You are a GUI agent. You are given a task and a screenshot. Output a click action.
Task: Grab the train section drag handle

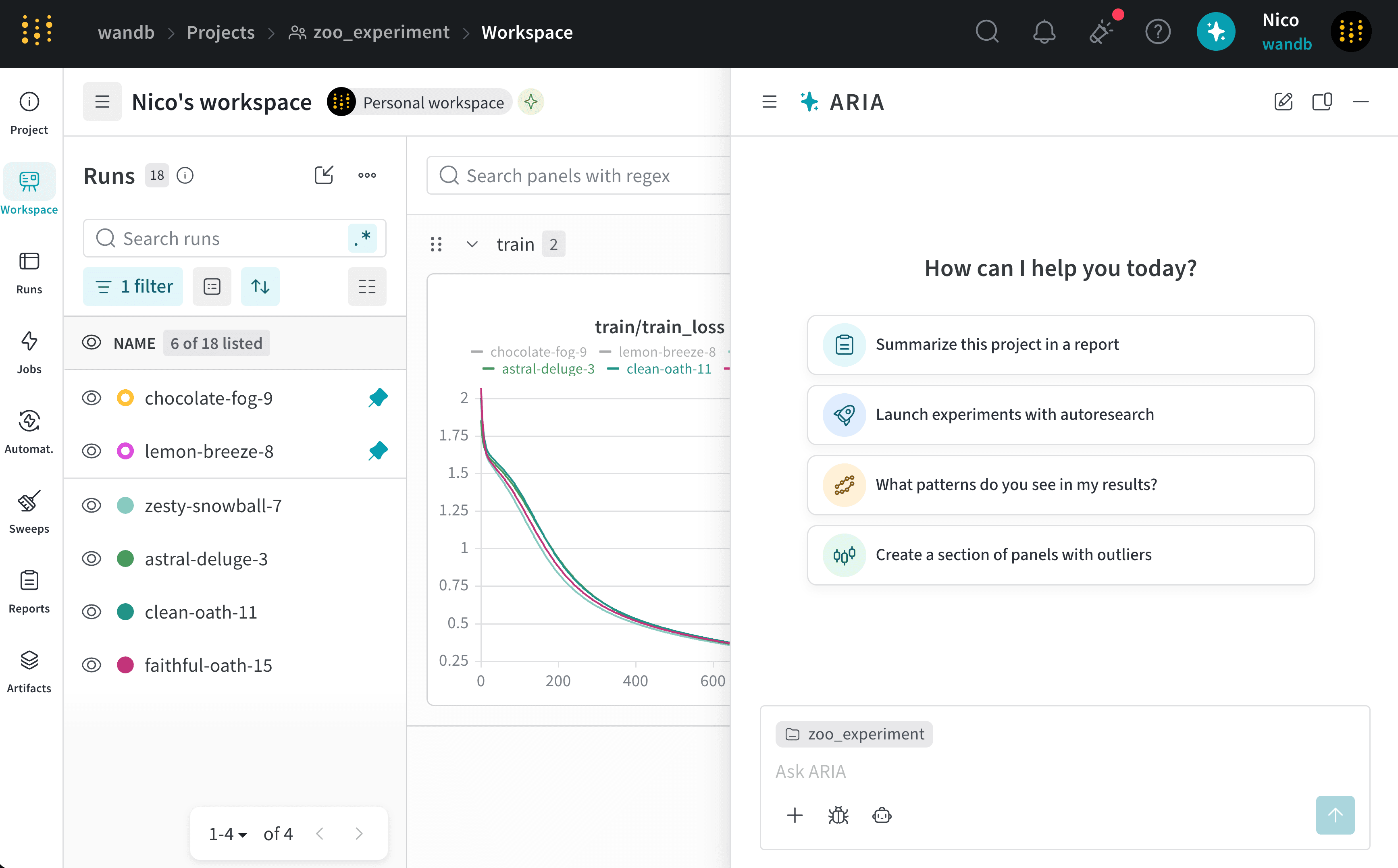coord(436,244)
